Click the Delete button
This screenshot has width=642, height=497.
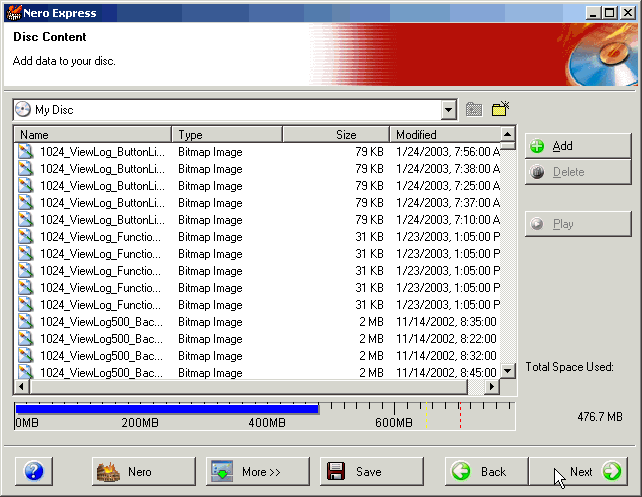pyautogui.click(x=578, y=172)
